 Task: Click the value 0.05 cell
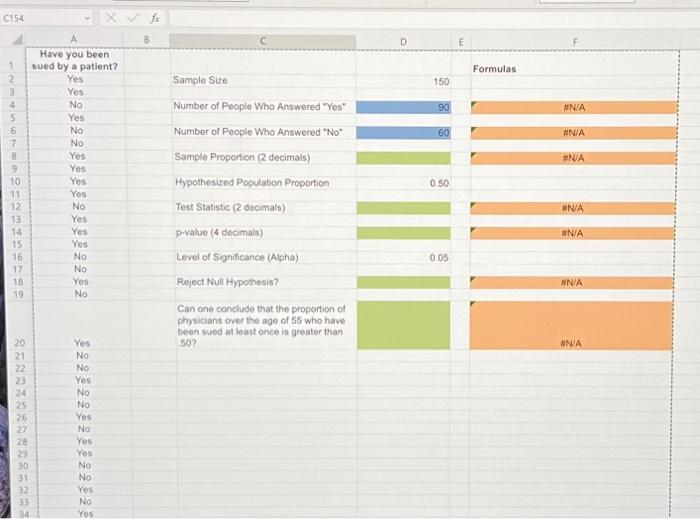(404, 257)
